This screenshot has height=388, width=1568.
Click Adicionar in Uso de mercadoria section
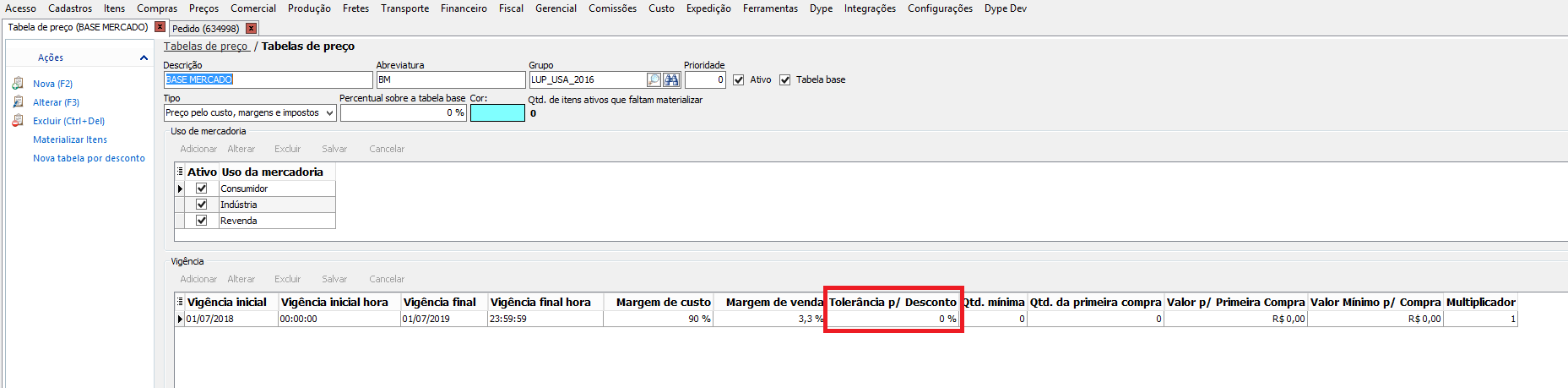(x=198, y=149)
